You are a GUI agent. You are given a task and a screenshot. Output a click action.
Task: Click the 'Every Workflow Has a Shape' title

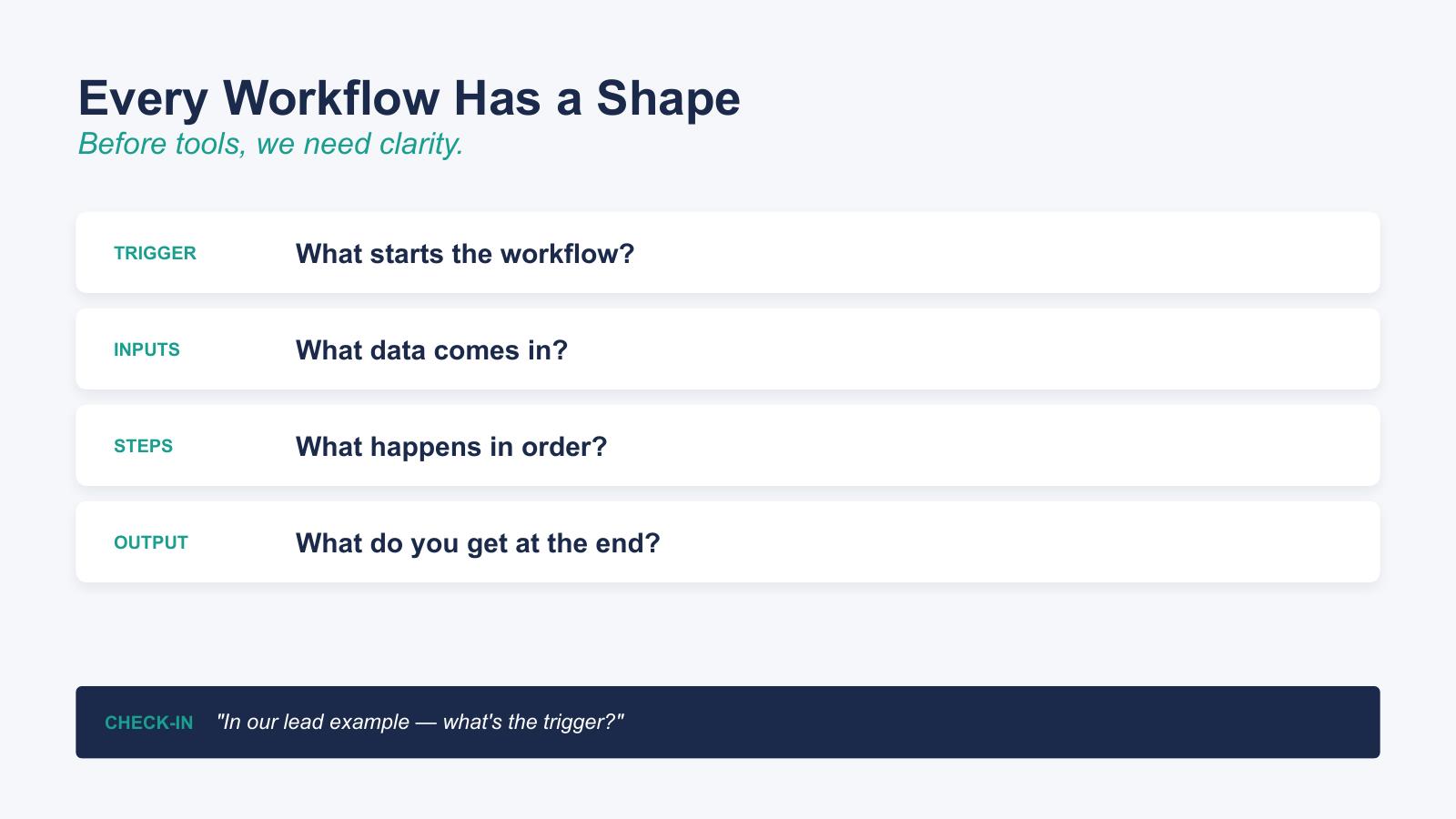[x=409, y=98]
